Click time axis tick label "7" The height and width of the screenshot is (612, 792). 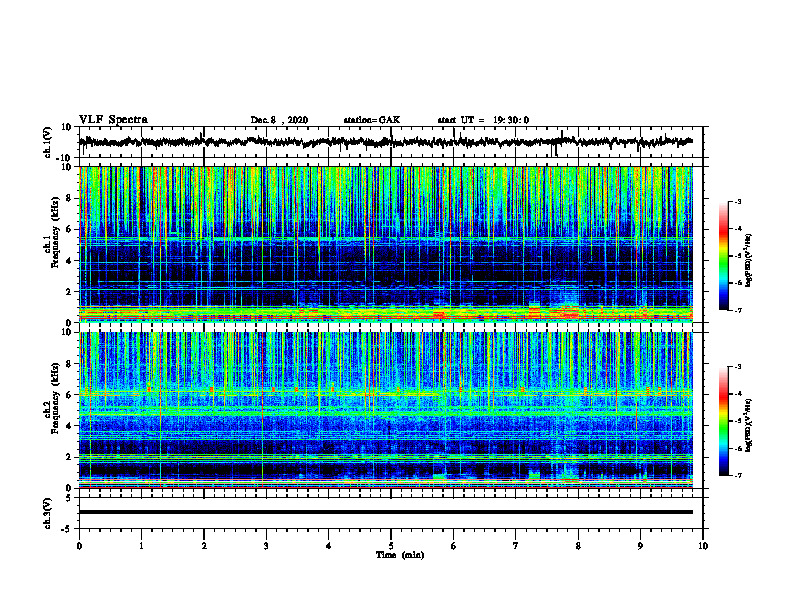click(516, 546)
